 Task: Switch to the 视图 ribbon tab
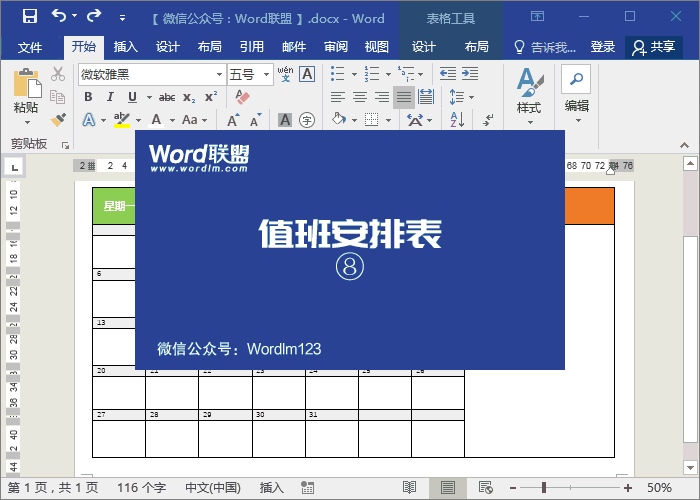click(376, 47)
